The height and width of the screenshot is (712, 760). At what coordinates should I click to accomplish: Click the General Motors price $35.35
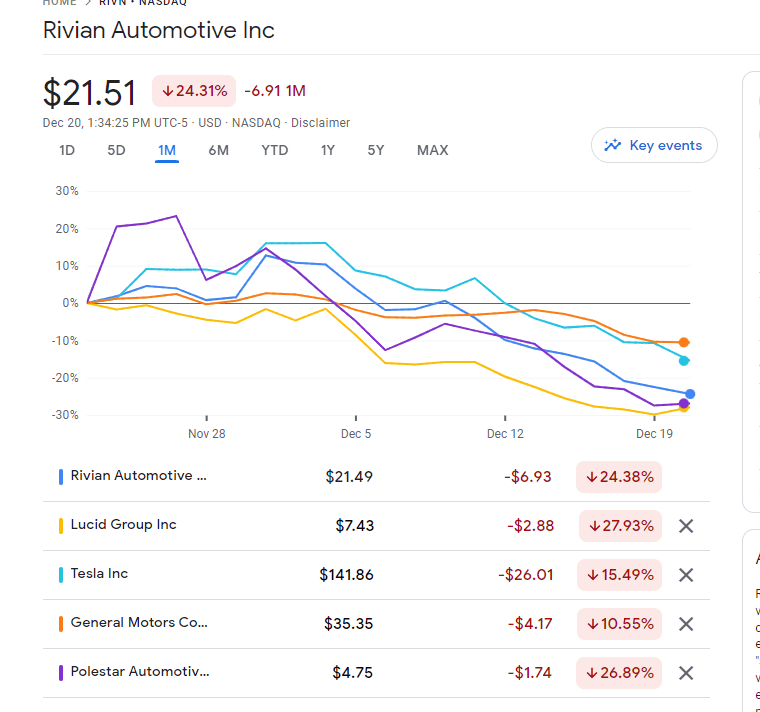[x=348, y=624]
